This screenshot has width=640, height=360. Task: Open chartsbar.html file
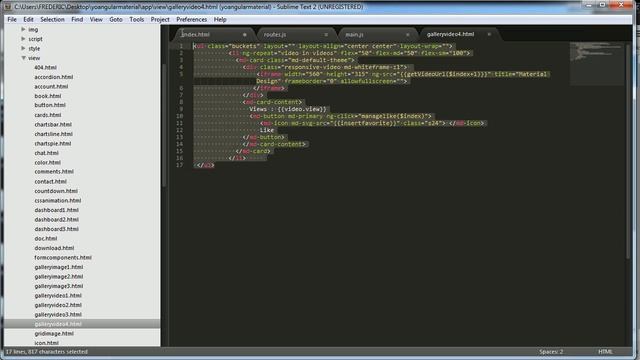click(x=53, y=124)
